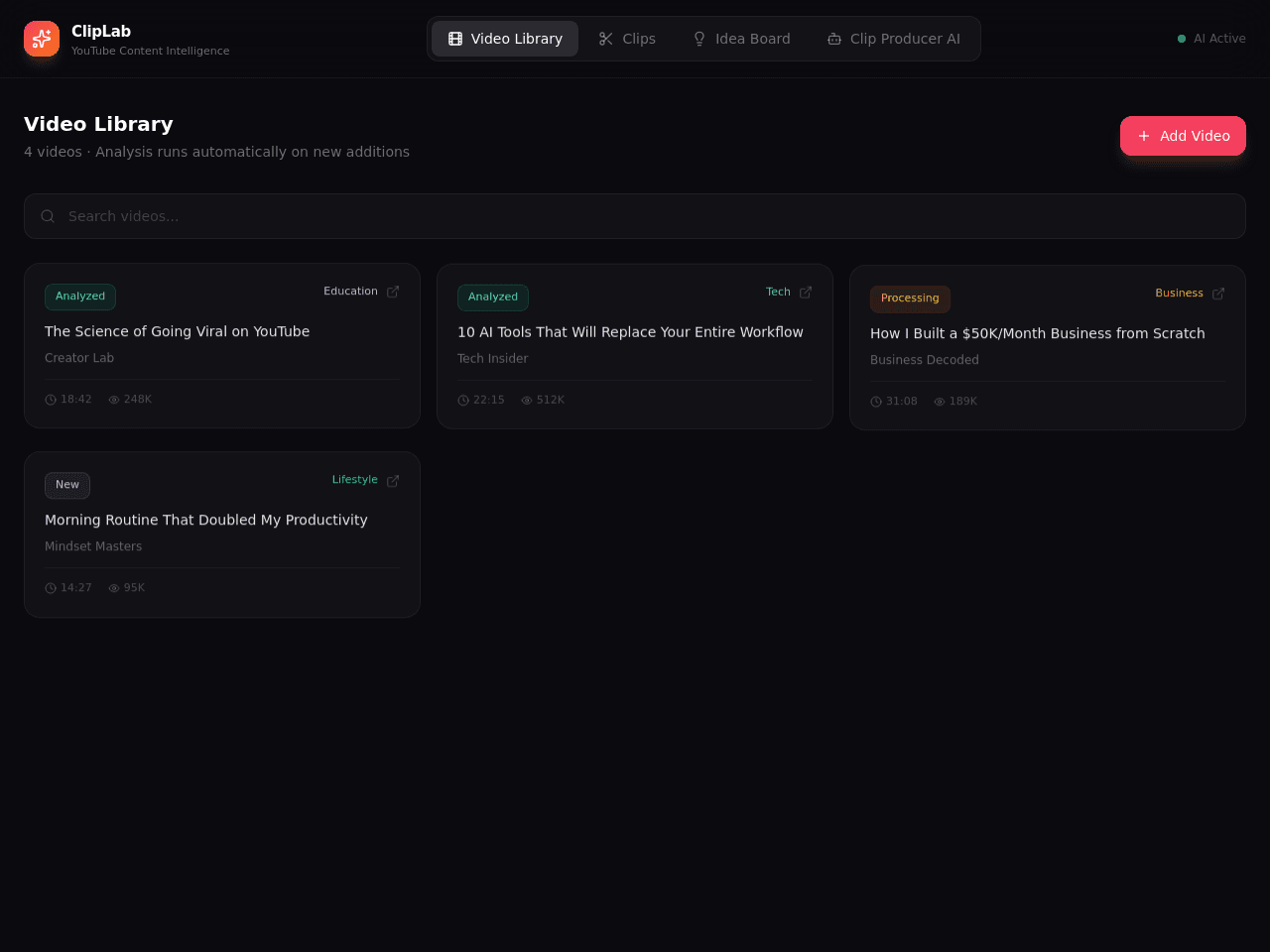Open the Idea Board tab

point(741,39)
